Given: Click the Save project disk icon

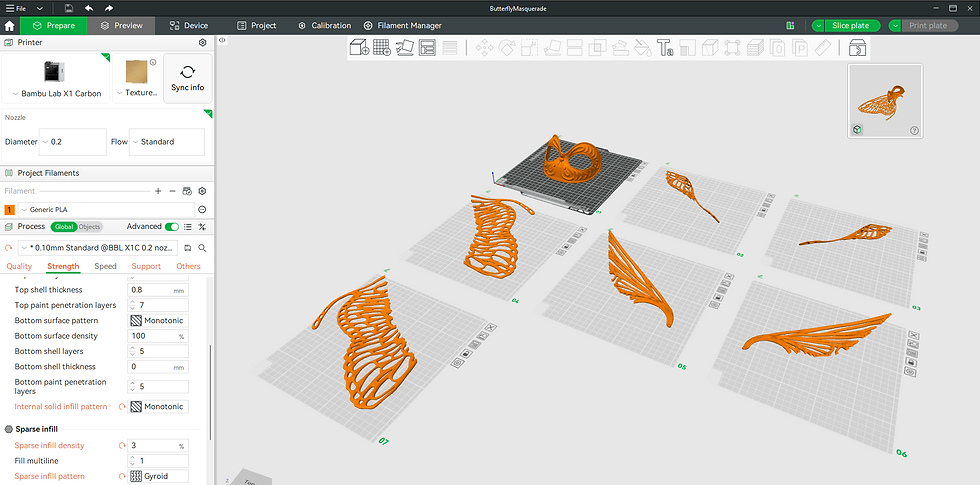Looking at the screenshot, I should click(x=69, y=8).
